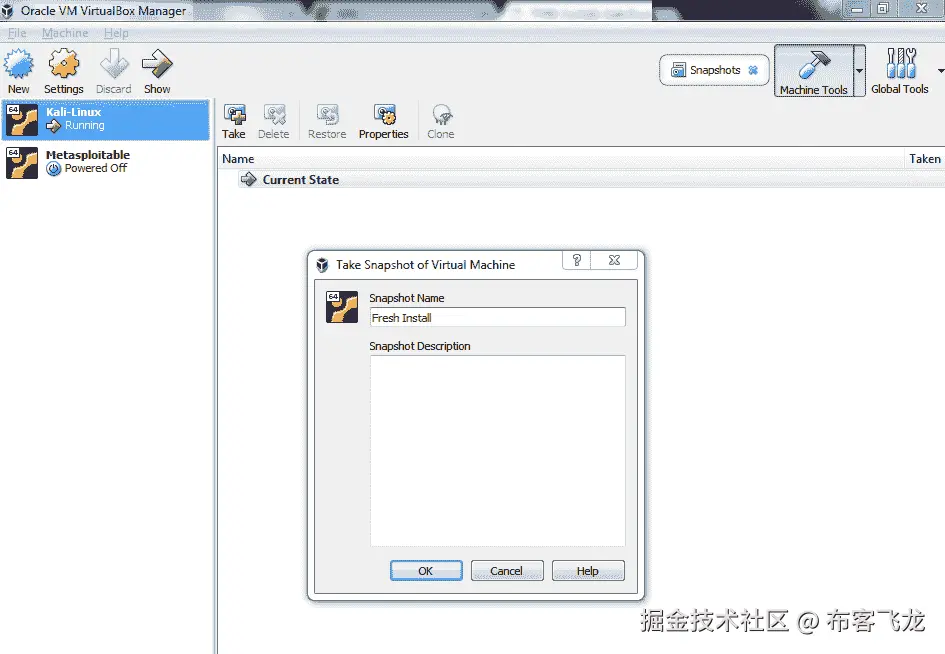Close the Take Snapshot dialog
Image resolution: width=945 pixels, height=654 pixels.
(x=614, y=260)
